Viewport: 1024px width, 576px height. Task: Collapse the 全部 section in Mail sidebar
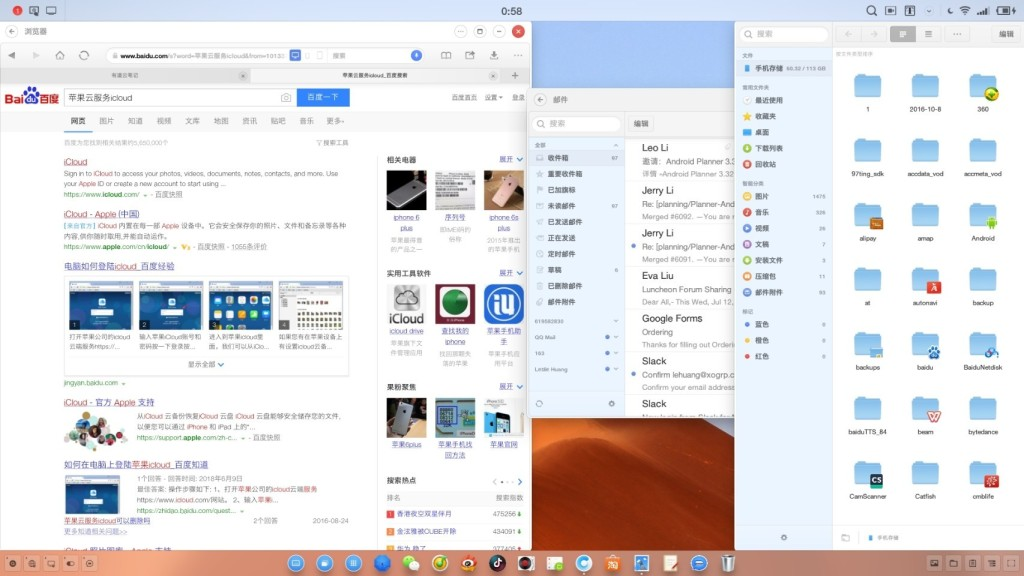pyautogui.click(x=615, y=145)
